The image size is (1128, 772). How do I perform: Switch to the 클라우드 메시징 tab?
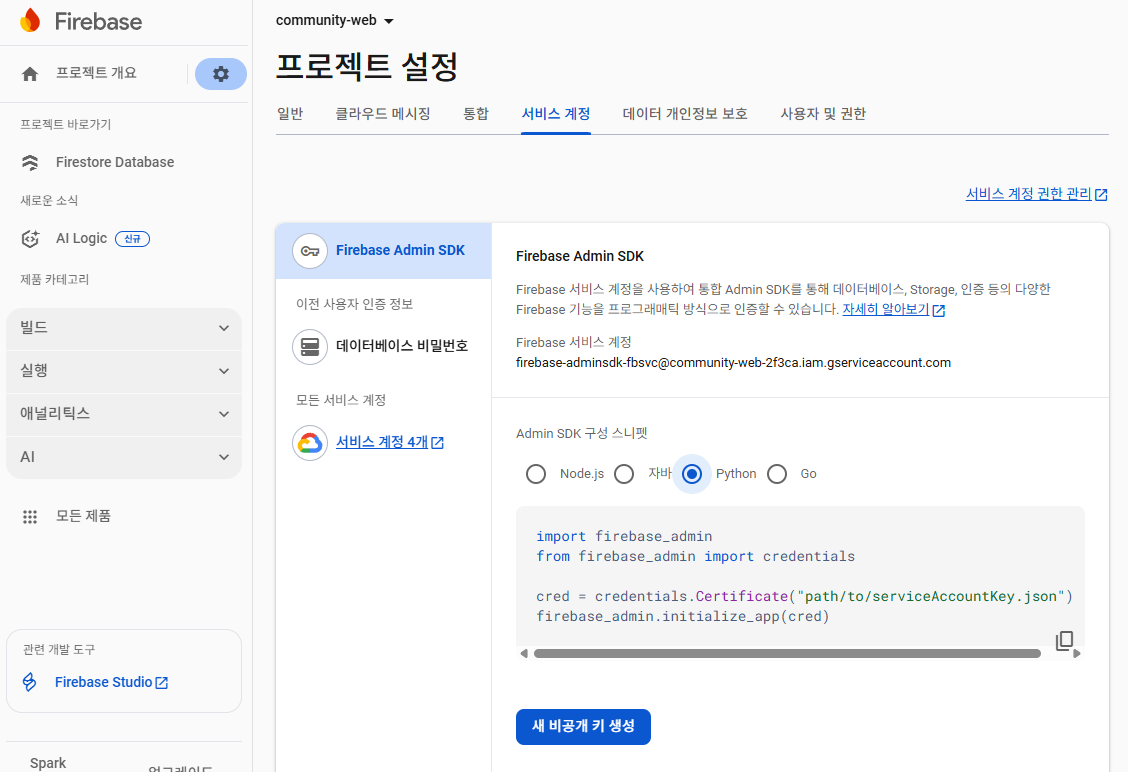pos(383,114)
